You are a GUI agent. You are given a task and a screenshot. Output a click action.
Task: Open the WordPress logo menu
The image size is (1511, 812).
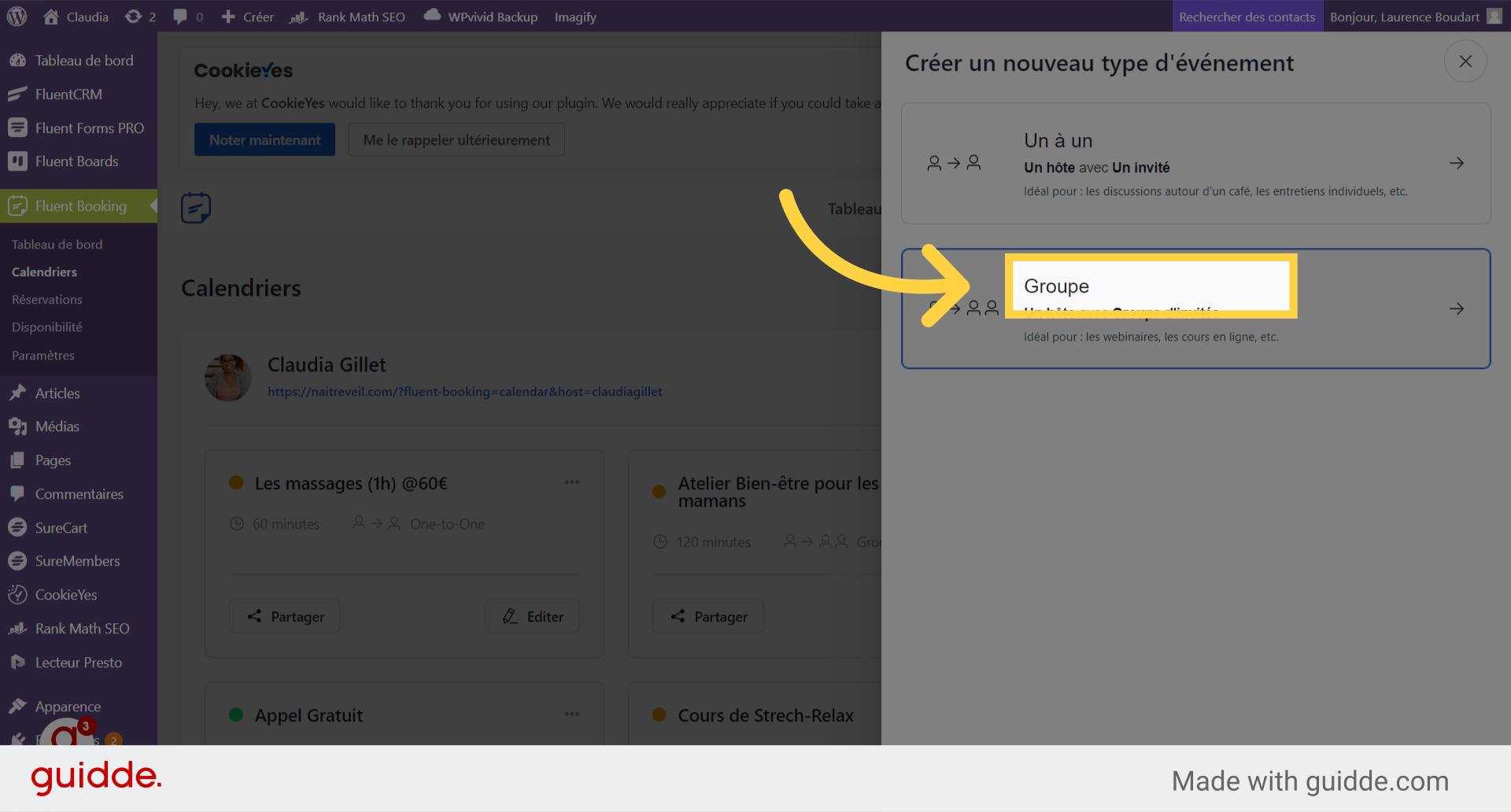17,17
